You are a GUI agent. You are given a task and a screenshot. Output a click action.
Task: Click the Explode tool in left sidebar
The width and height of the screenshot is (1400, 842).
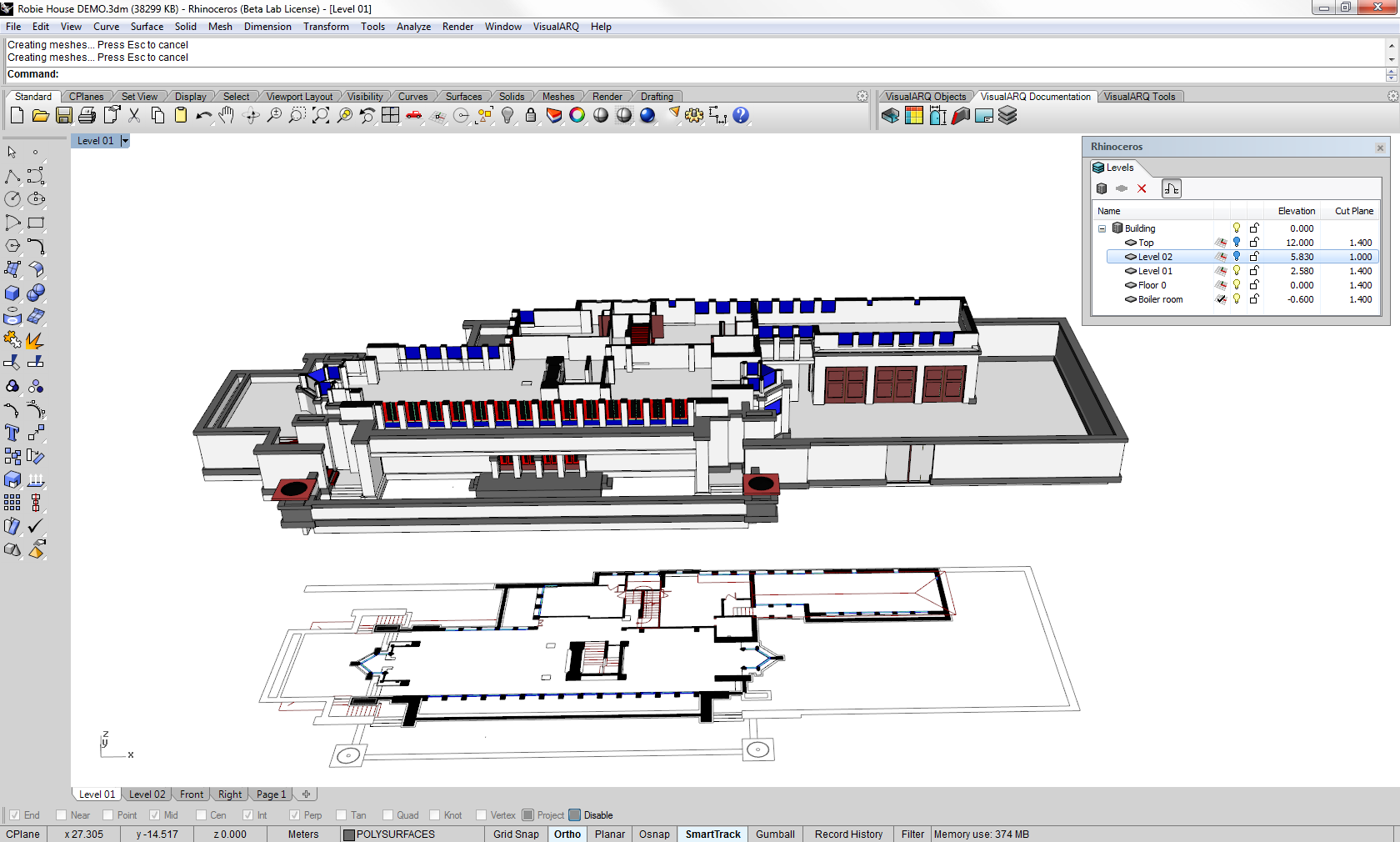tap(36, 340)
